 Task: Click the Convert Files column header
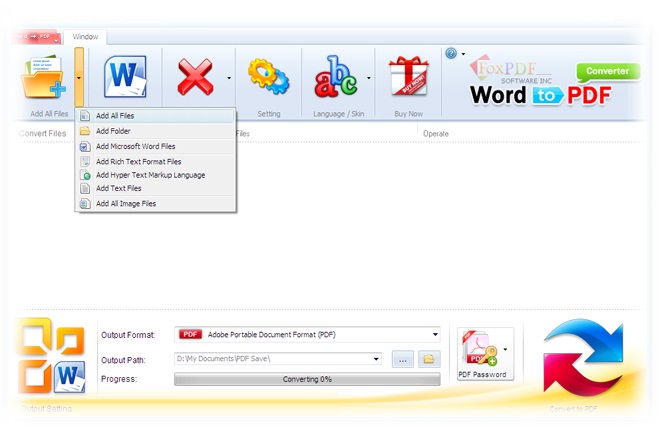pos(43,133)
